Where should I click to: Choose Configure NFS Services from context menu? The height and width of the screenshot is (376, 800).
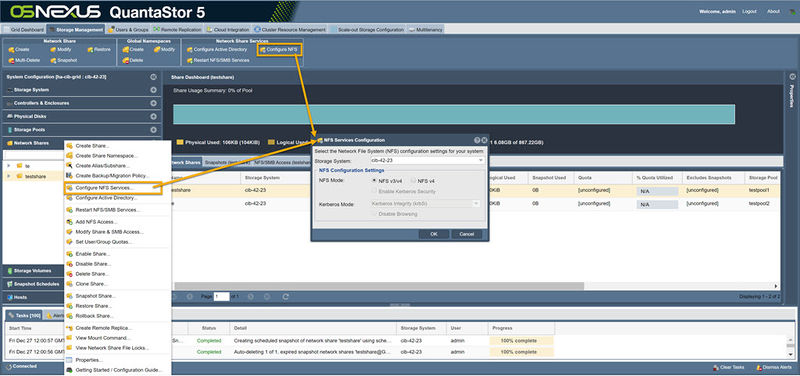113,188
